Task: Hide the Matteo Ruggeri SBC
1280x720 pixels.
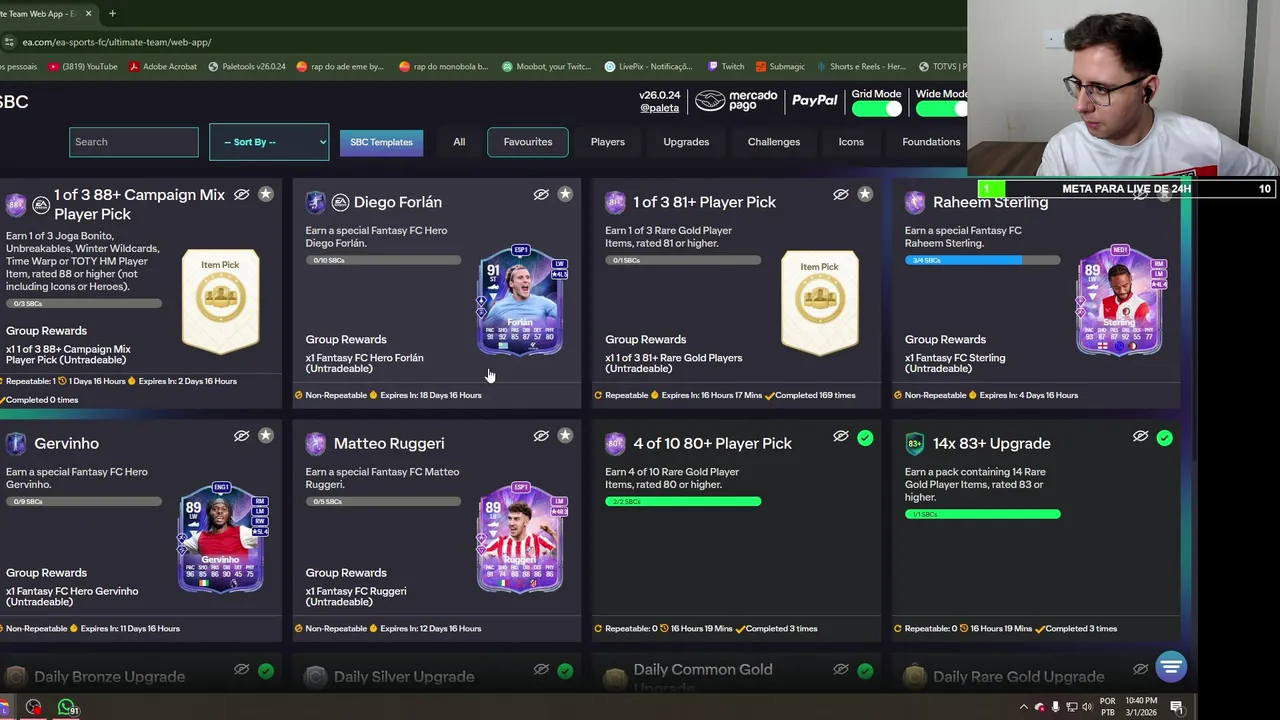Action: pos(541,436)
